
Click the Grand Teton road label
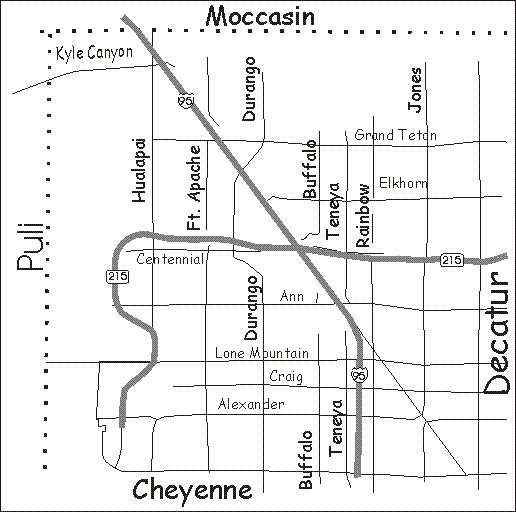[395, 135]
